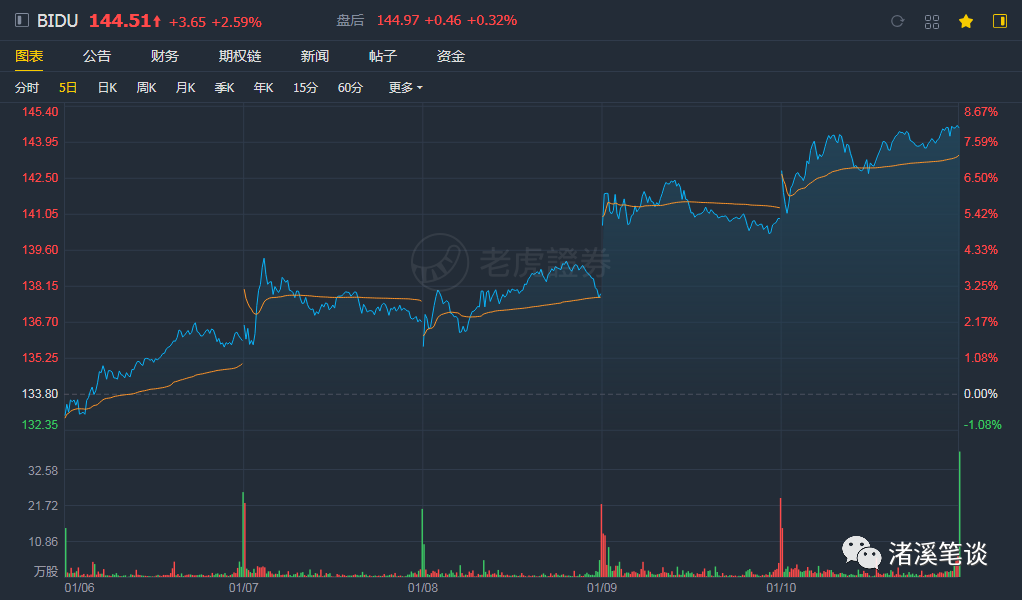Click the red volume spike at 01/07
Screen dimensions: 1022x600
pos(244,539)
